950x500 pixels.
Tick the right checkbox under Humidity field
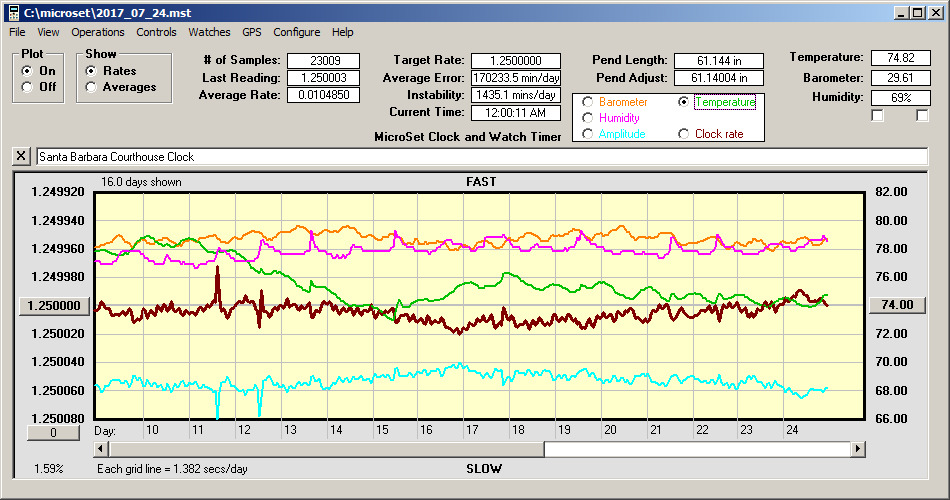[x=922, y=115]
